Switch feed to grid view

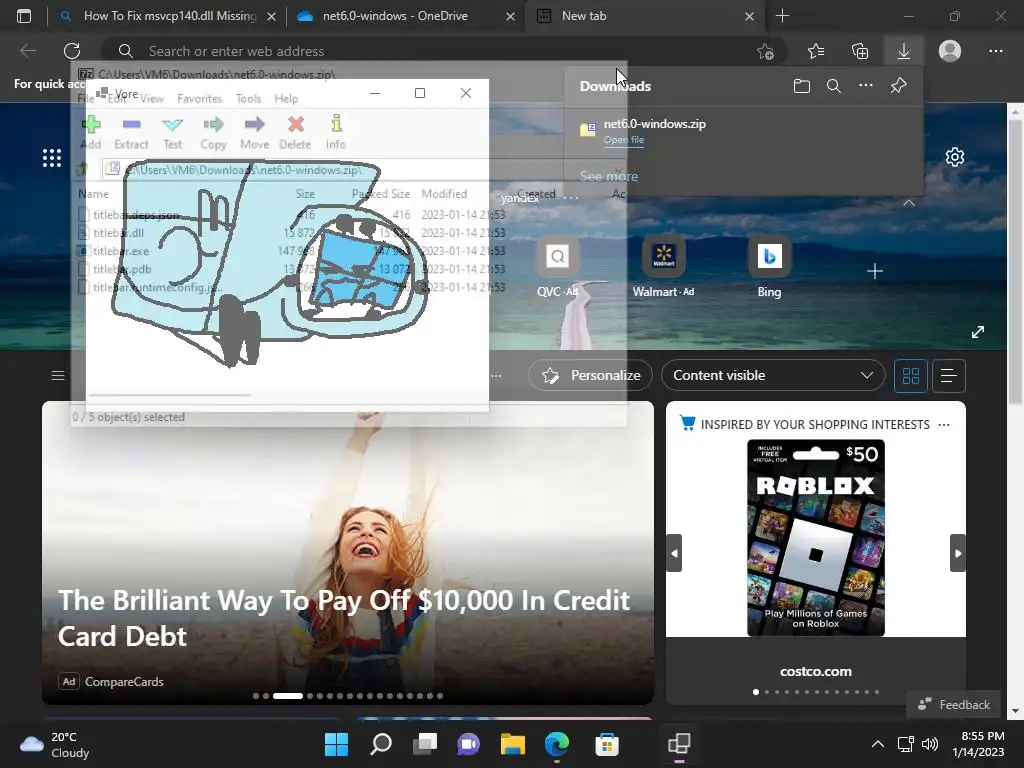pos(910,376)
